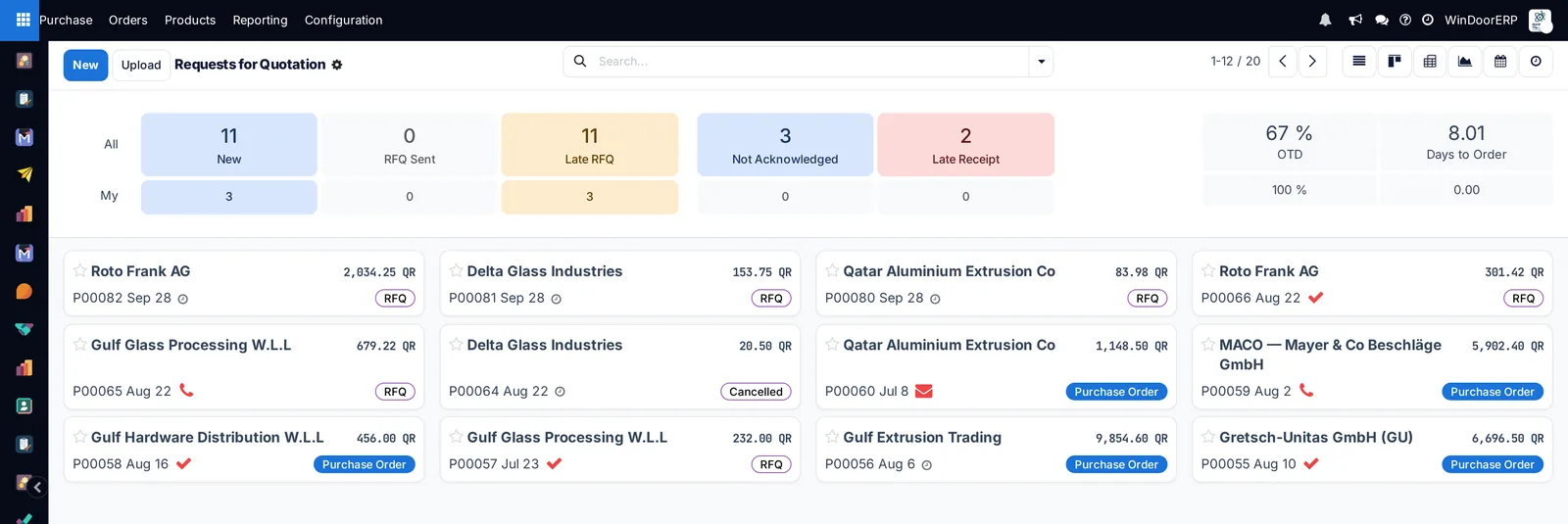
Task: Open the Purchase menu
Action: (x=66, y=20)
